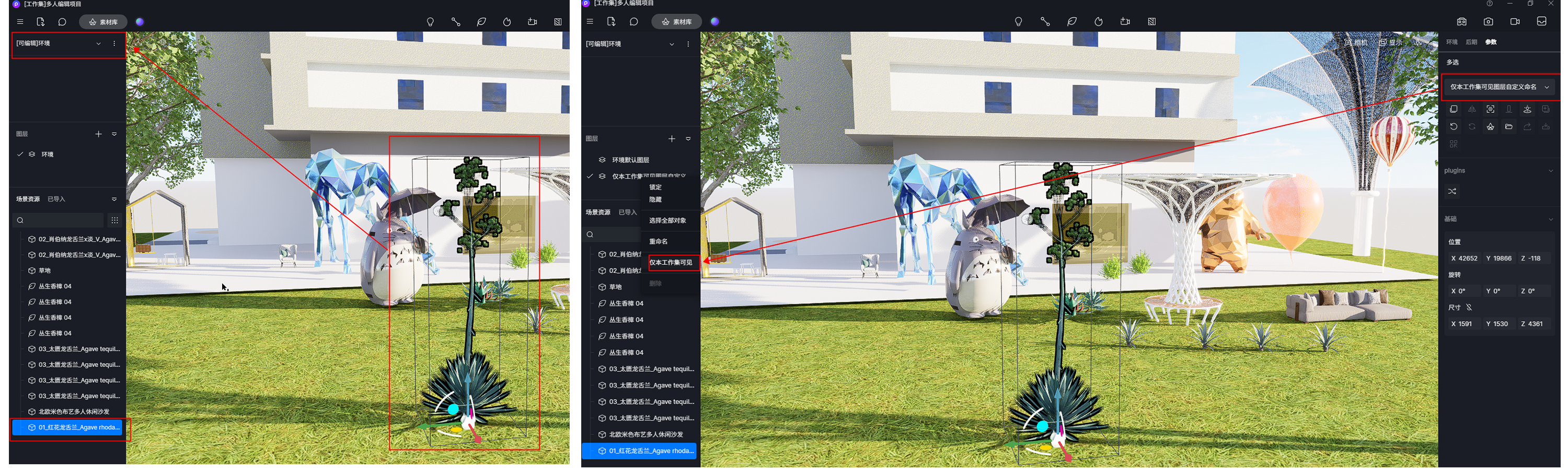The image size is (1568, 470).
Task: Collapse the 基础 section
Action: [1550, 219]
